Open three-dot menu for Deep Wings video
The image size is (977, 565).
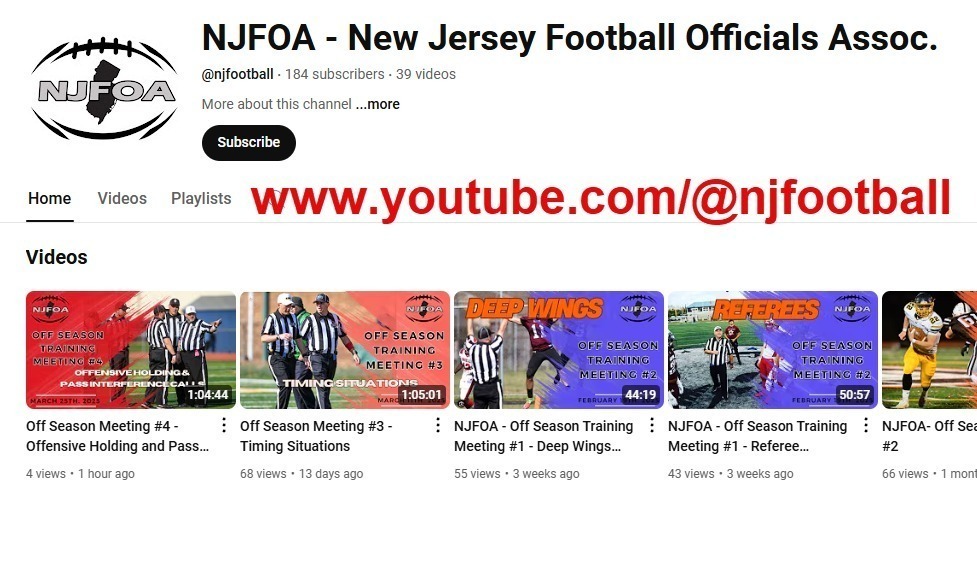tap(652, 425)
